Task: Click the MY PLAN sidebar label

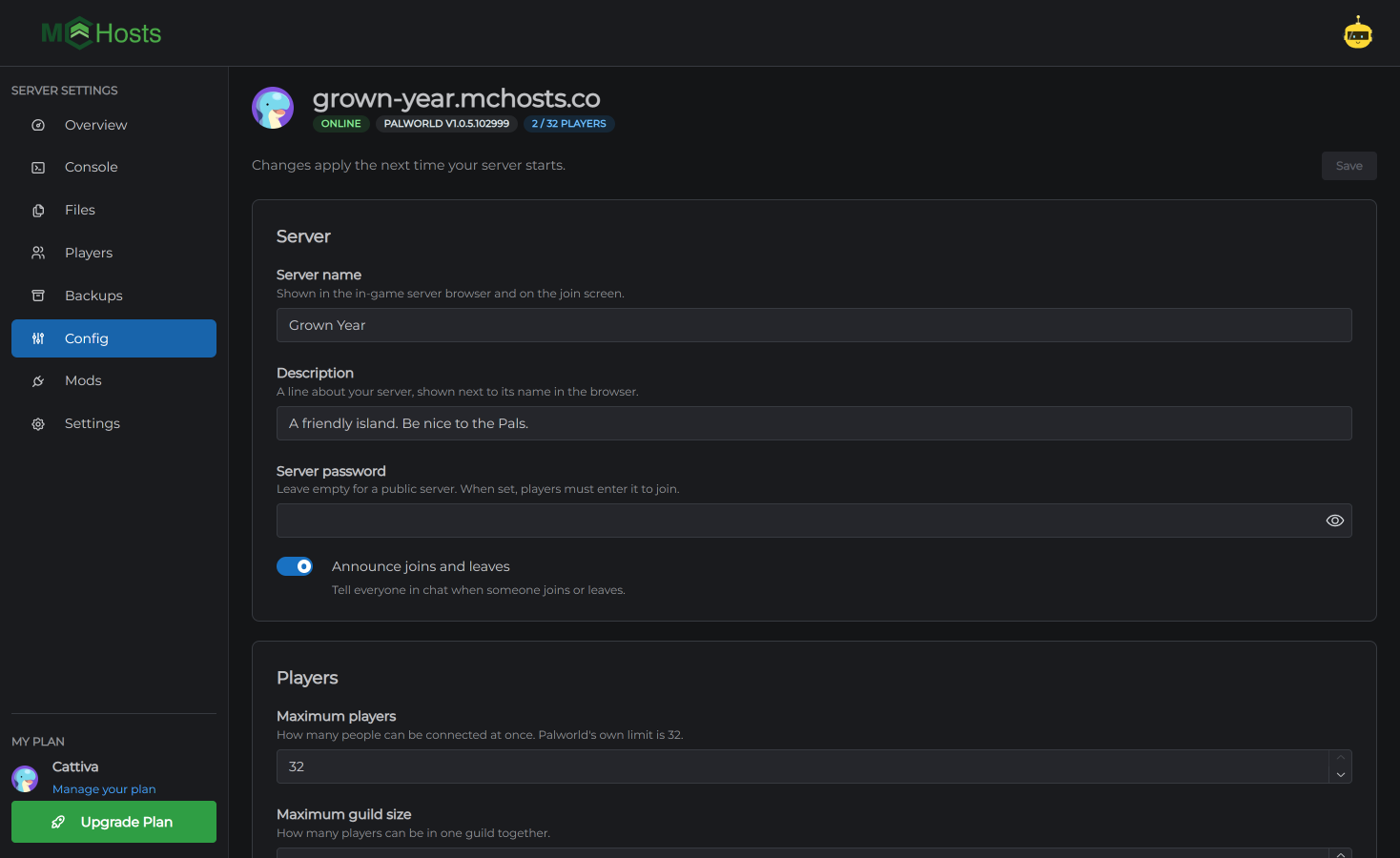Action: click(x=38, y=742)
